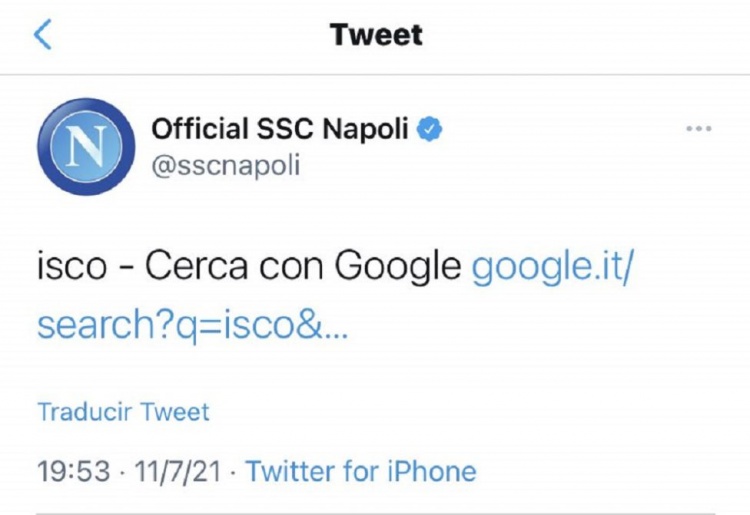
Task: Click the word Official in account name
Action: 200,129
